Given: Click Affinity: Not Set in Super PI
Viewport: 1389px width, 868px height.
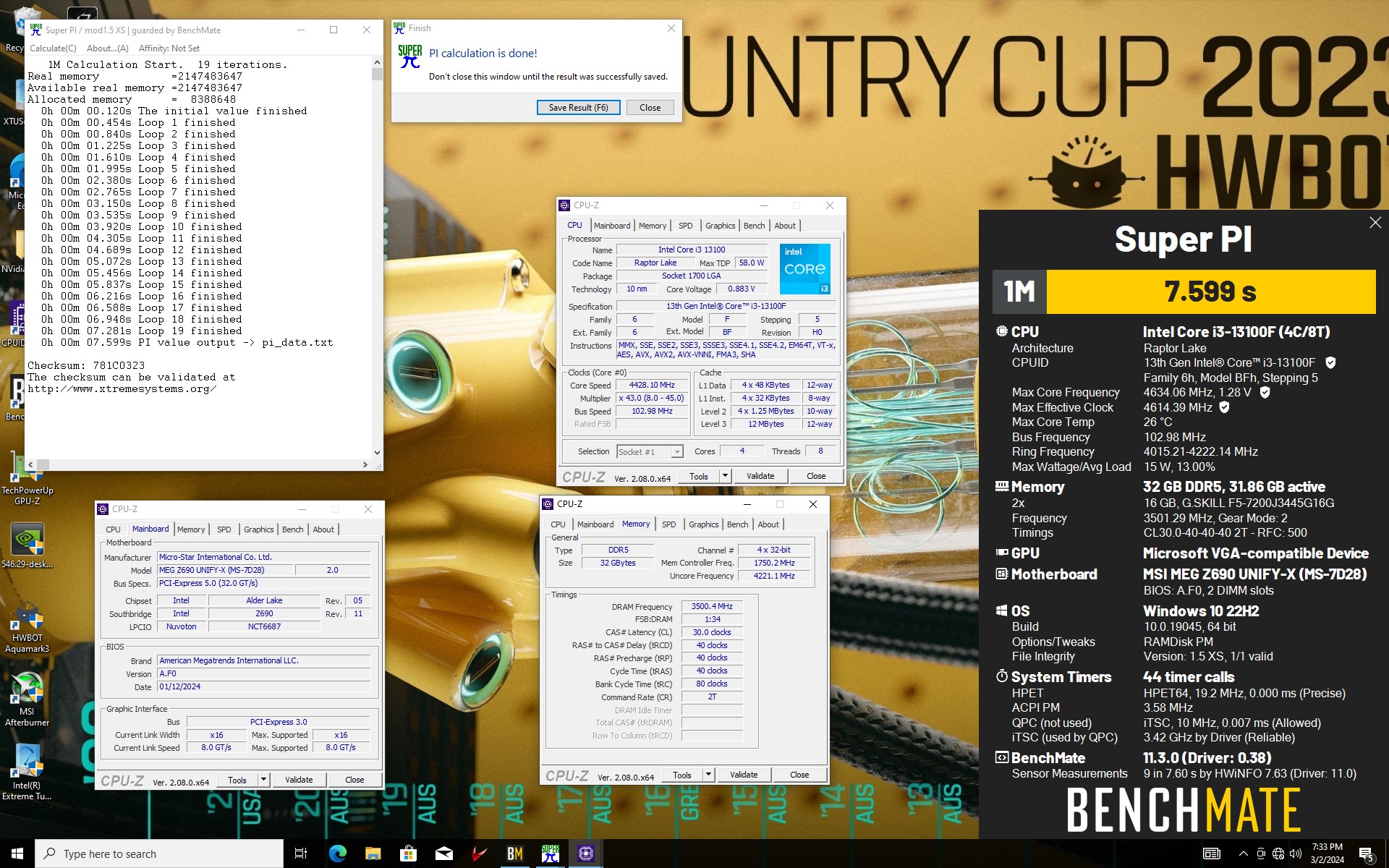Looking at the screenshot, I should (x=169, y=48).
